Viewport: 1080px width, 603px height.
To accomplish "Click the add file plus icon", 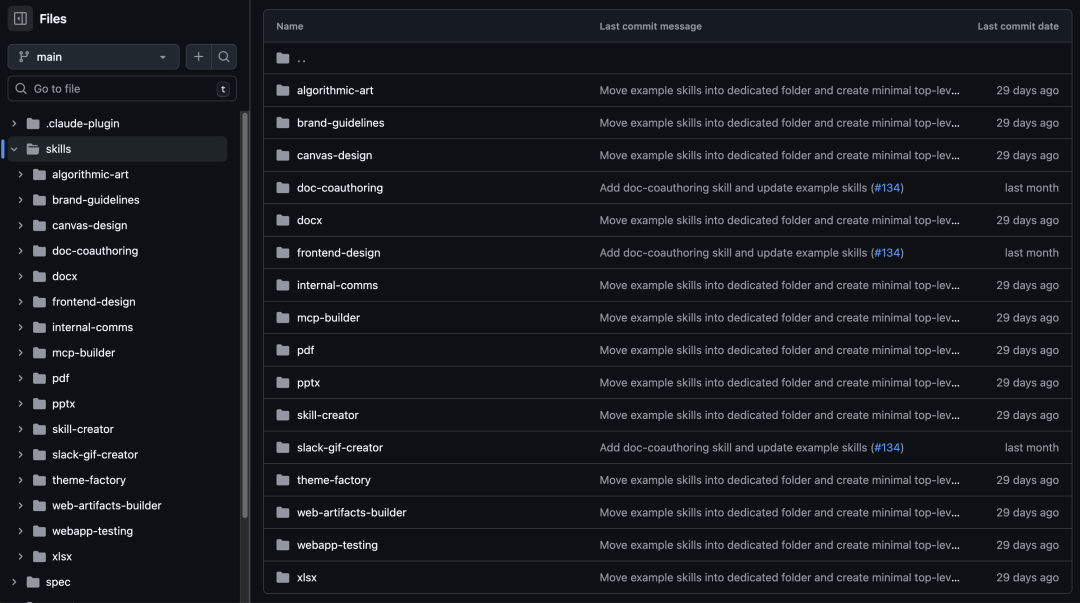I will pos(198,57).
